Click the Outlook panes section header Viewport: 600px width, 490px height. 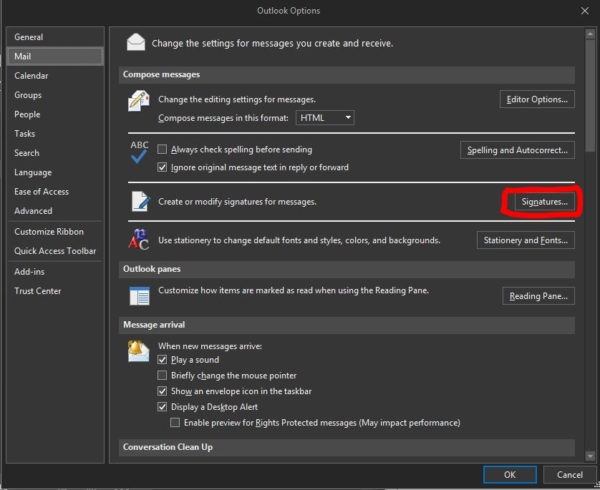click(347, 269)
